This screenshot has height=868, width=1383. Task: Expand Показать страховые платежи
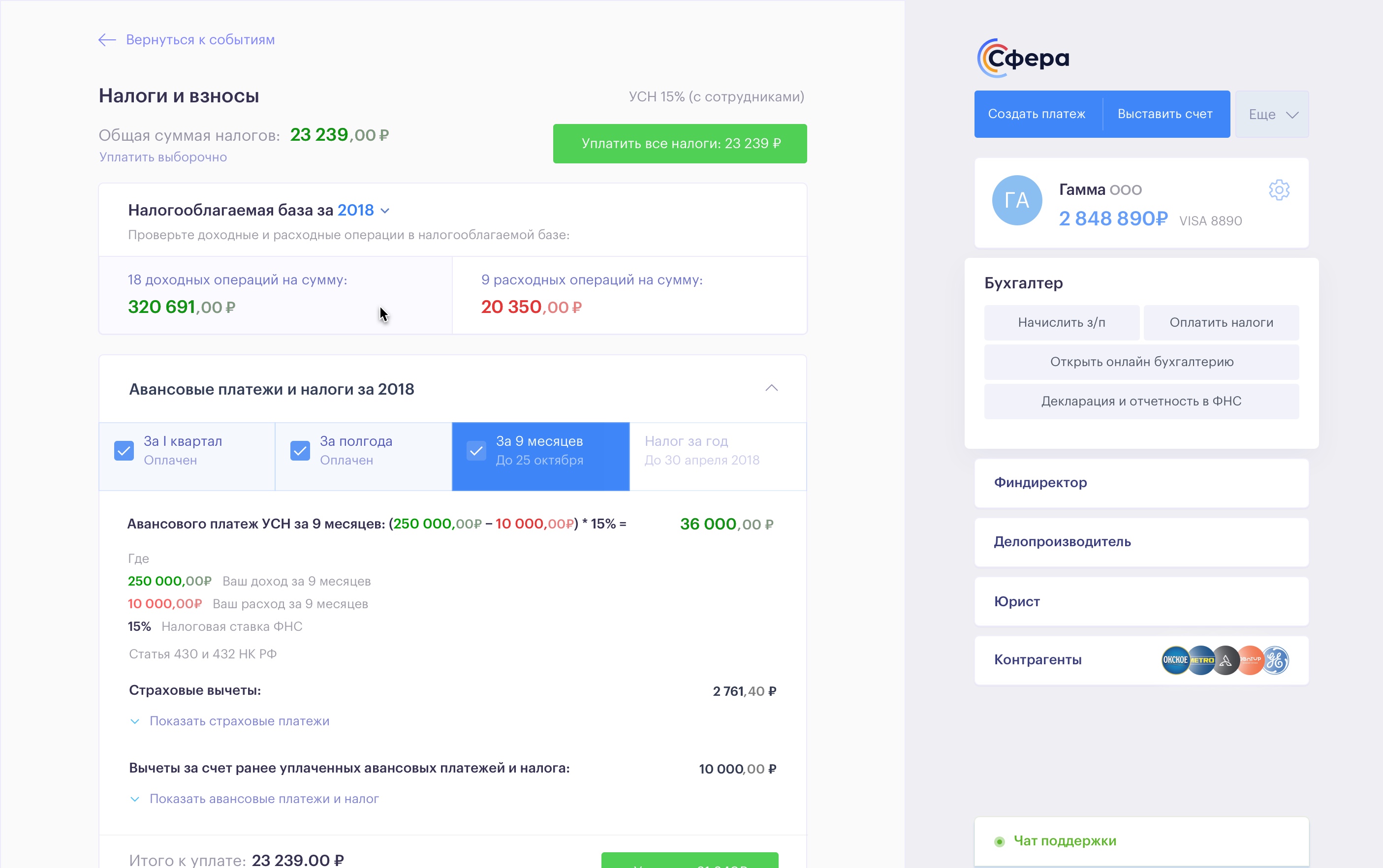click(x=239, y=721)
